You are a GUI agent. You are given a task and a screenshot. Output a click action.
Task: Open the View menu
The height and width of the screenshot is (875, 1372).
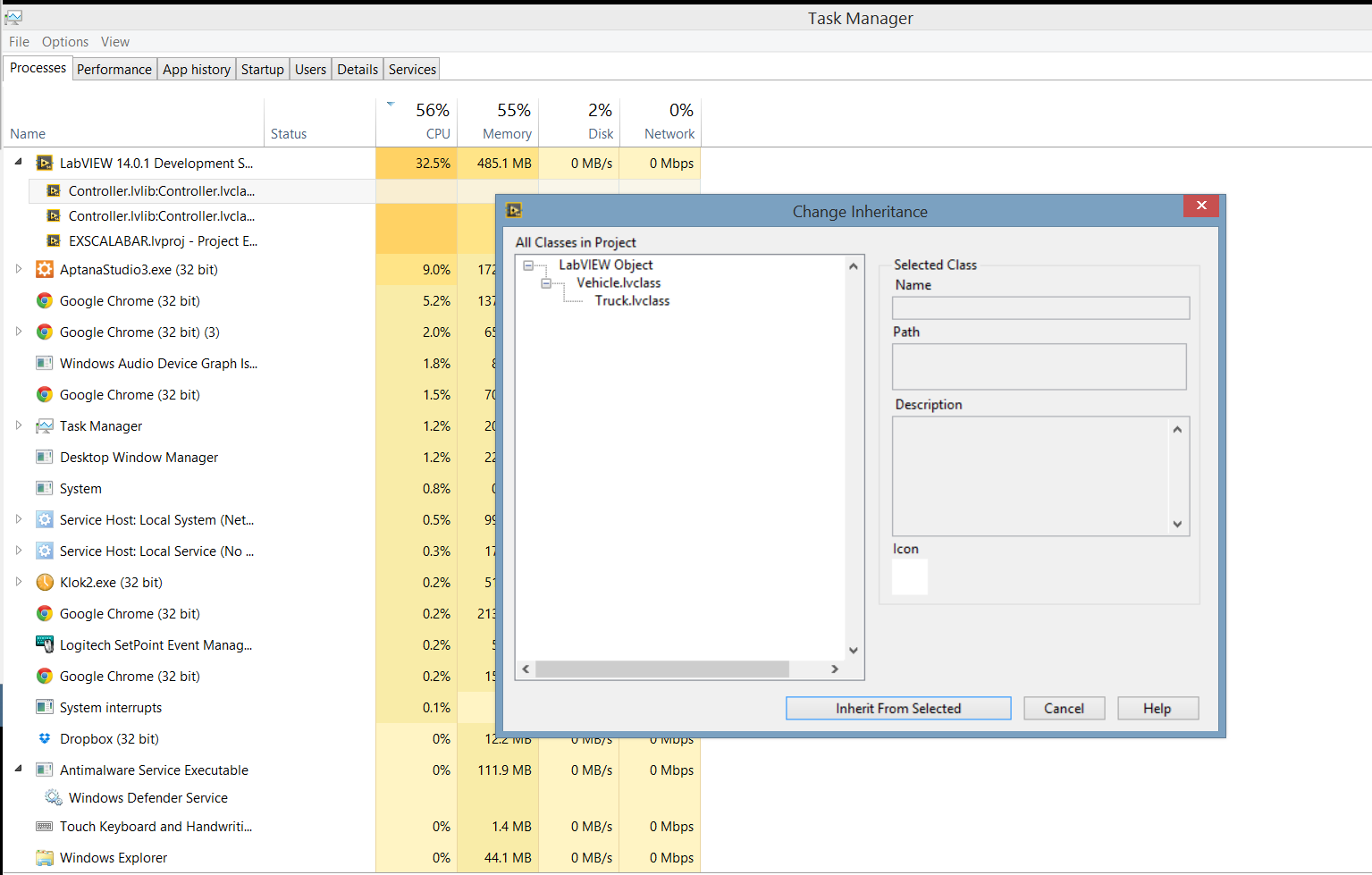(115, 42)
